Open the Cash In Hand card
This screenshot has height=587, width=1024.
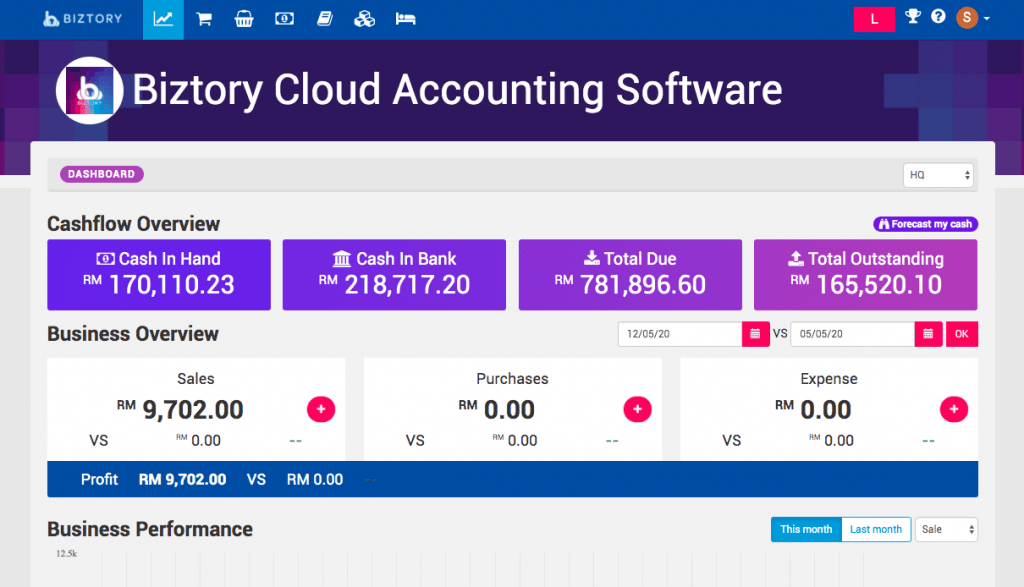159,274
